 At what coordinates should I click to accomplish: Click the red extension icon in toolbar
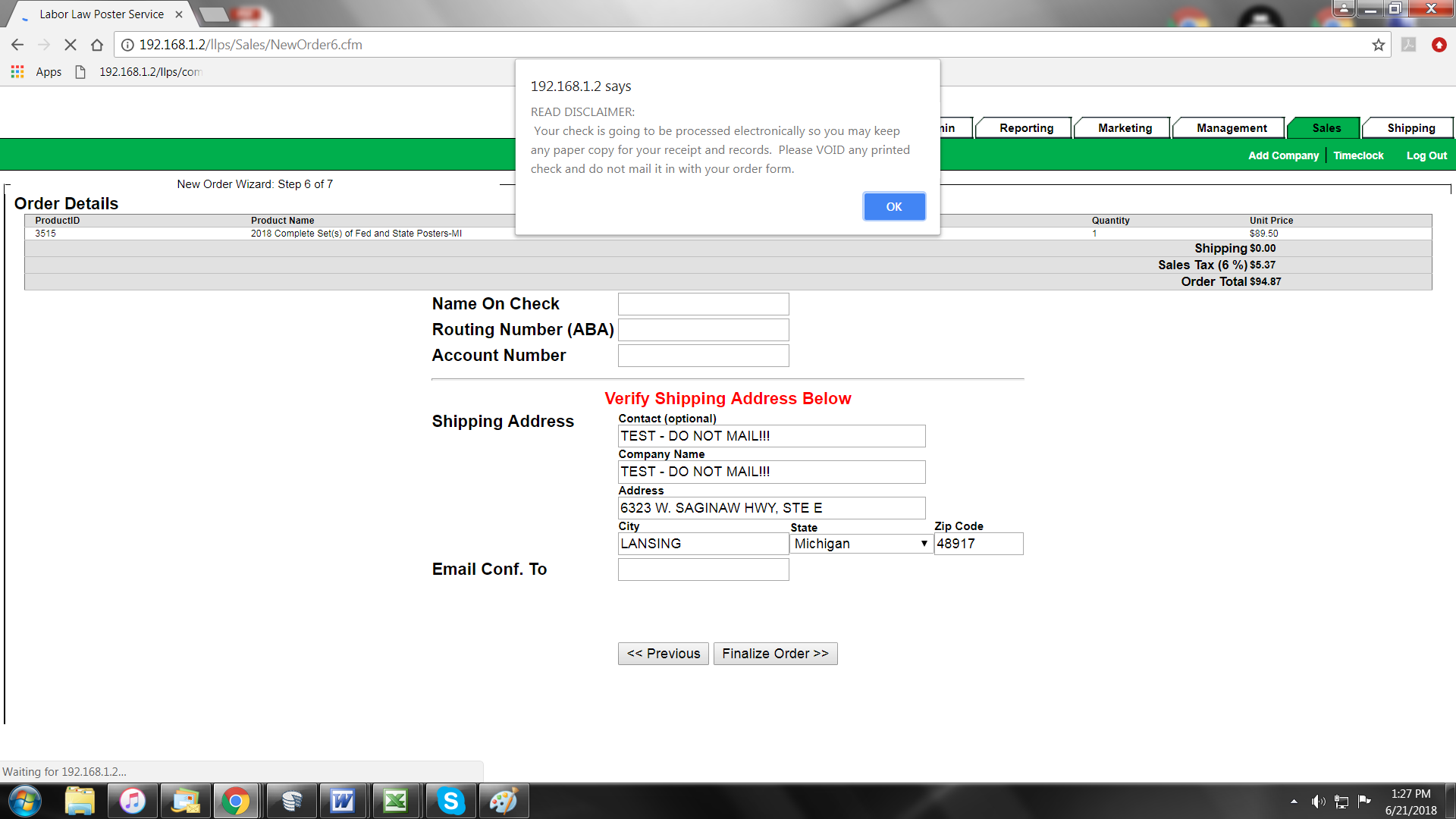point(1439,45)
